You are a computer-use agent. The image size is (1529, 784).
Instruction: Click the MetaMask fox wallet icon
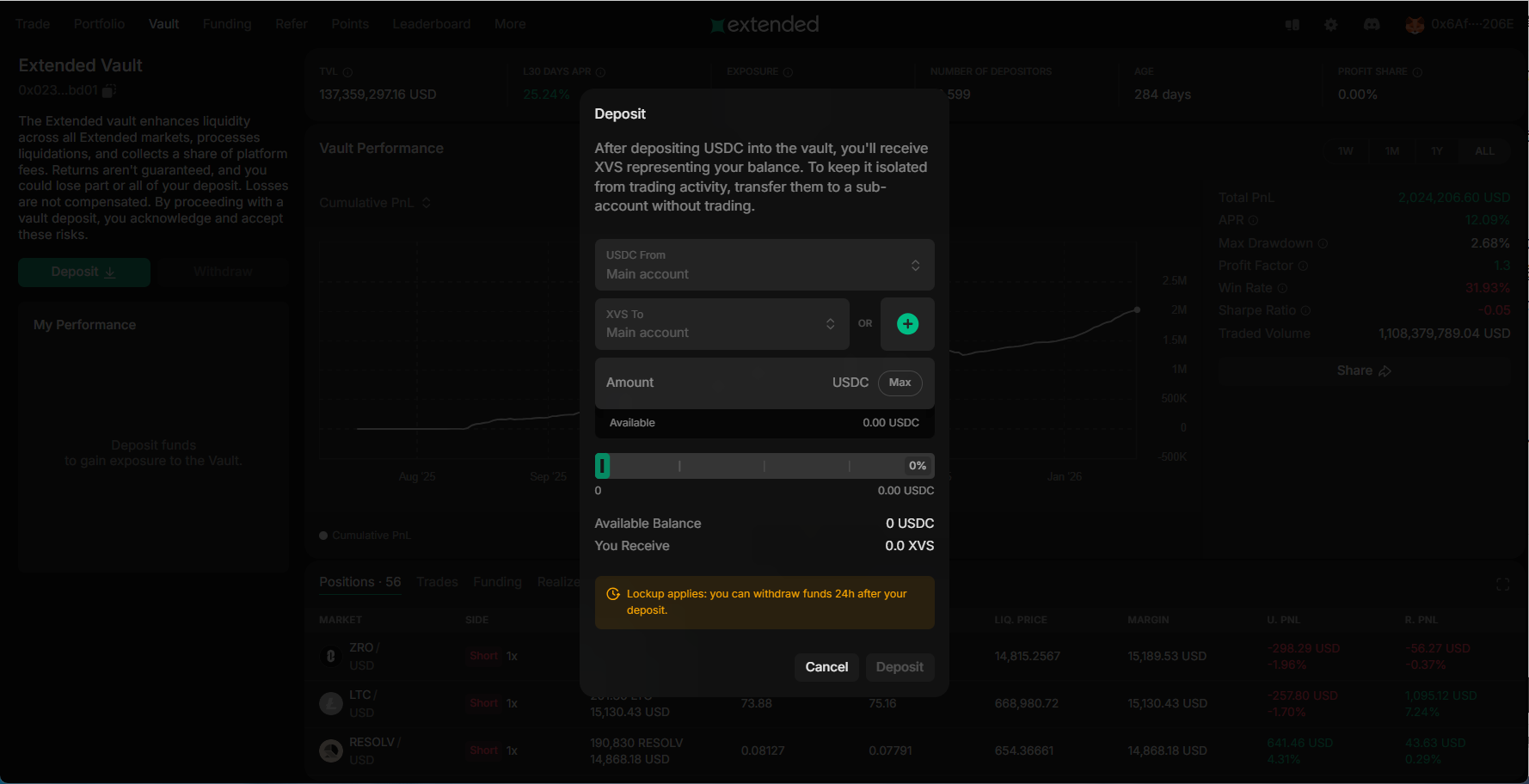tap(1414, 24)
